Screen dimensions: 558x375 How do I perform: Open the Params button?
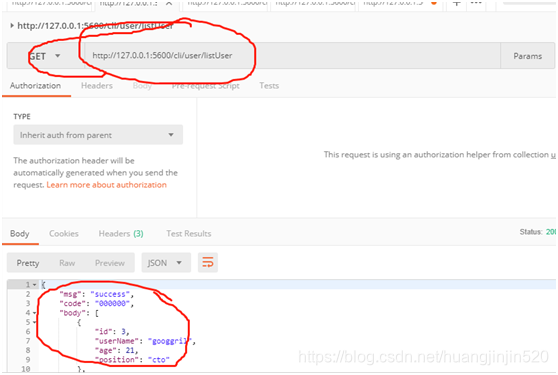coord(527,56)
